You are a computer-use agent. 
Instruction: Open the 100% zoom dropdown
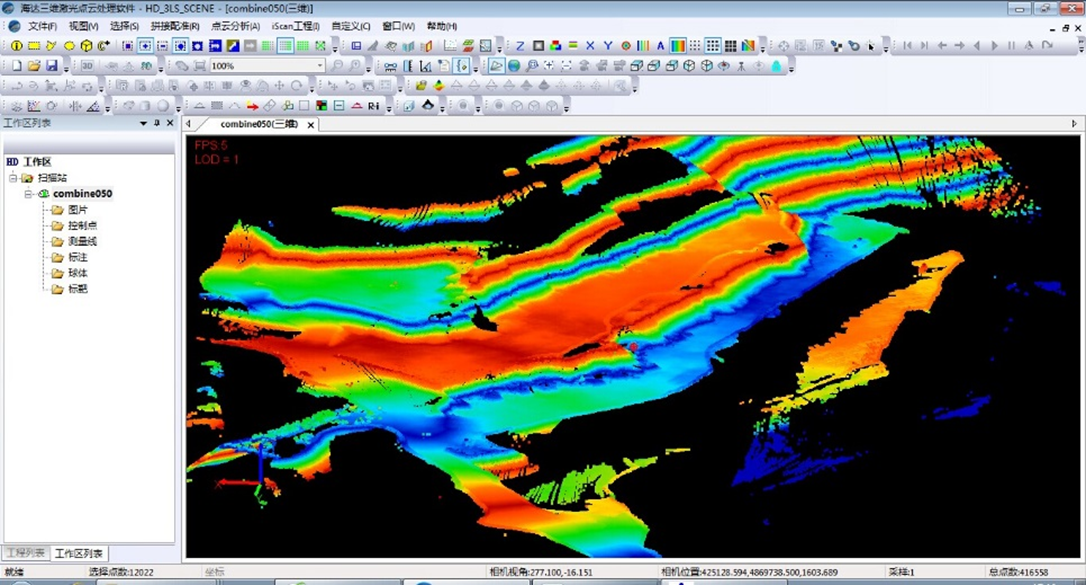(x=320, y=66)
